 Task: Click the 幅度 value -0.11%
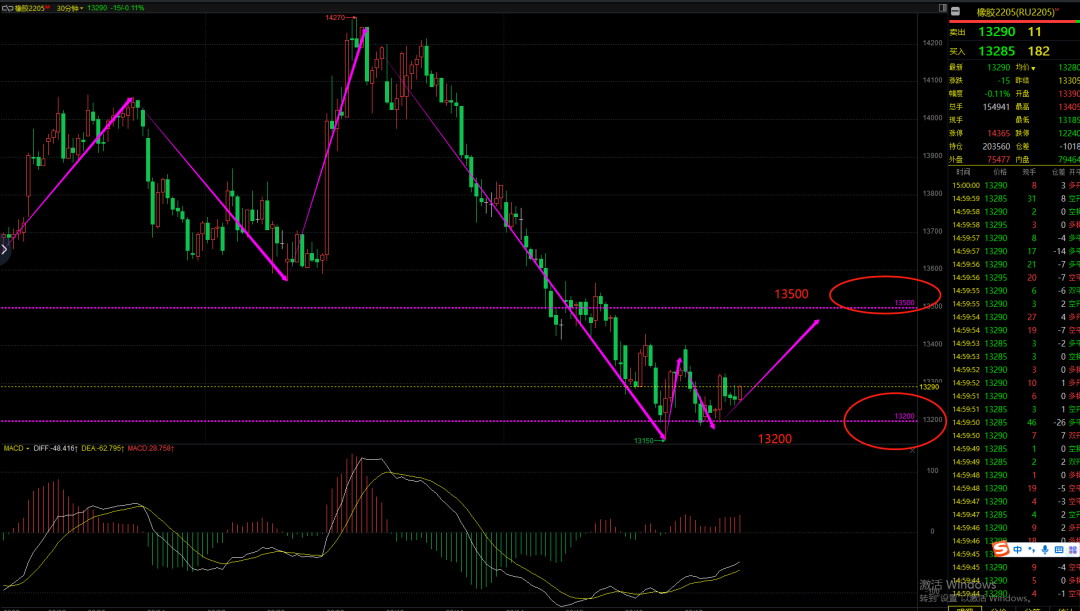coord(997,94)
